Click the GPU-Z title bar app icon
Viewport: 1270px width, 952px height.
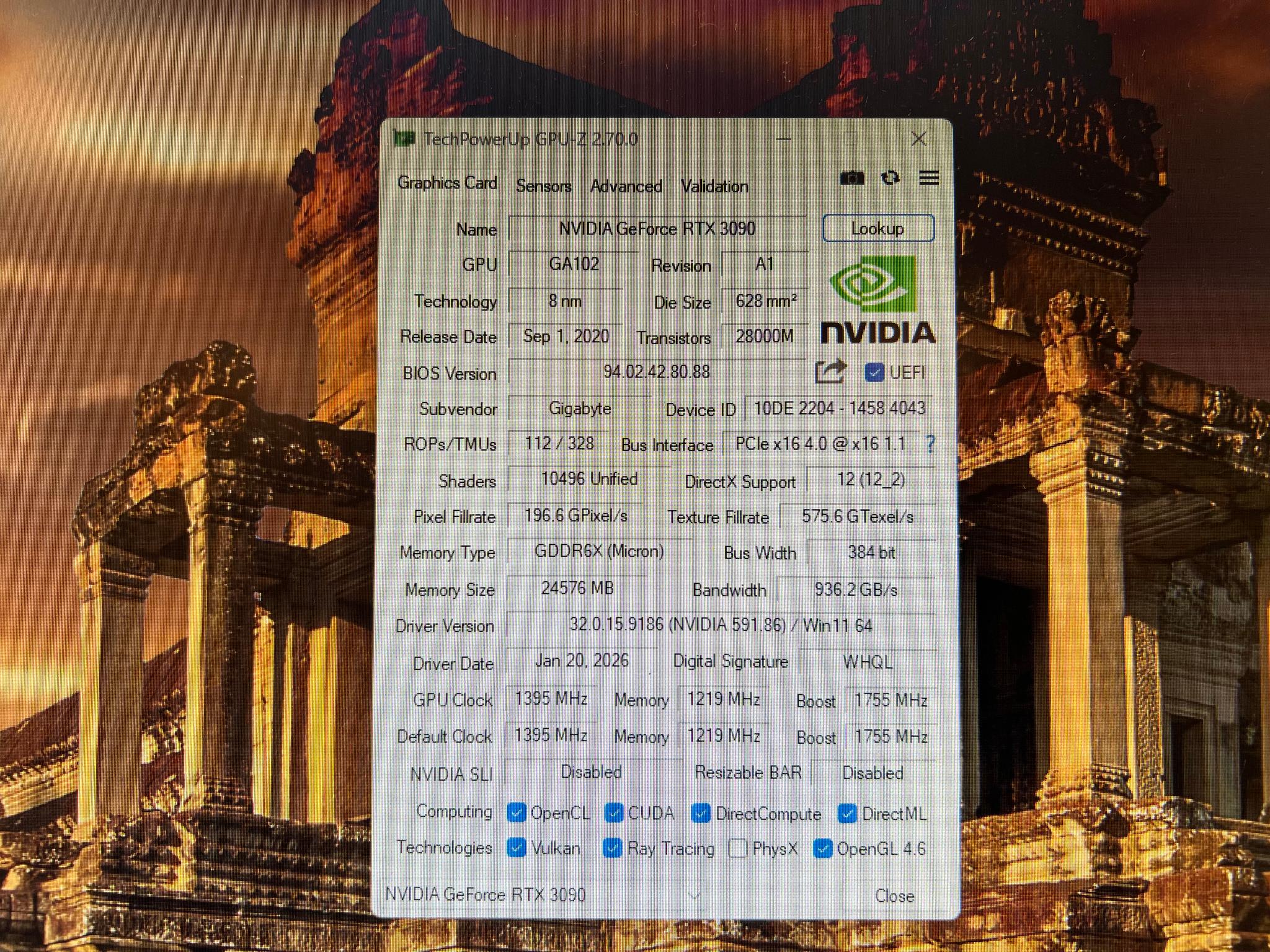(404, 139)
